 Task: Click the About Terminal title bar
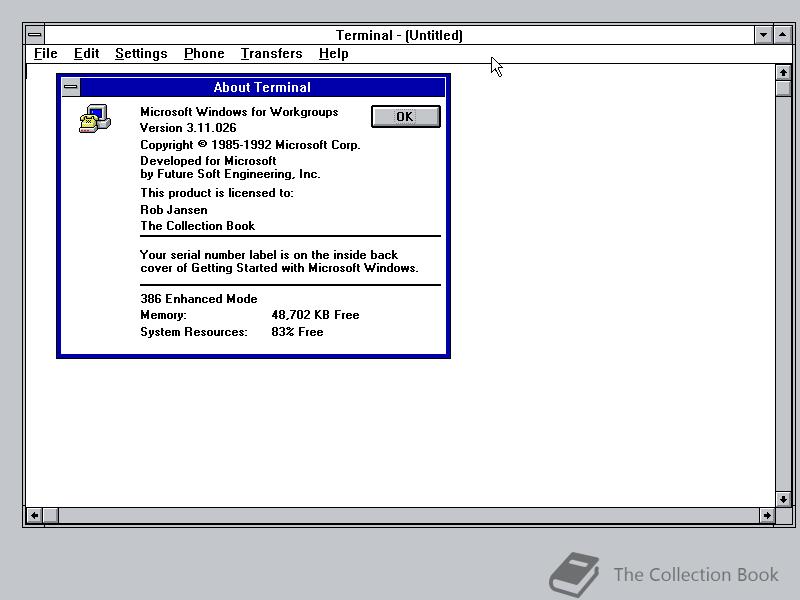pos(262,87)
